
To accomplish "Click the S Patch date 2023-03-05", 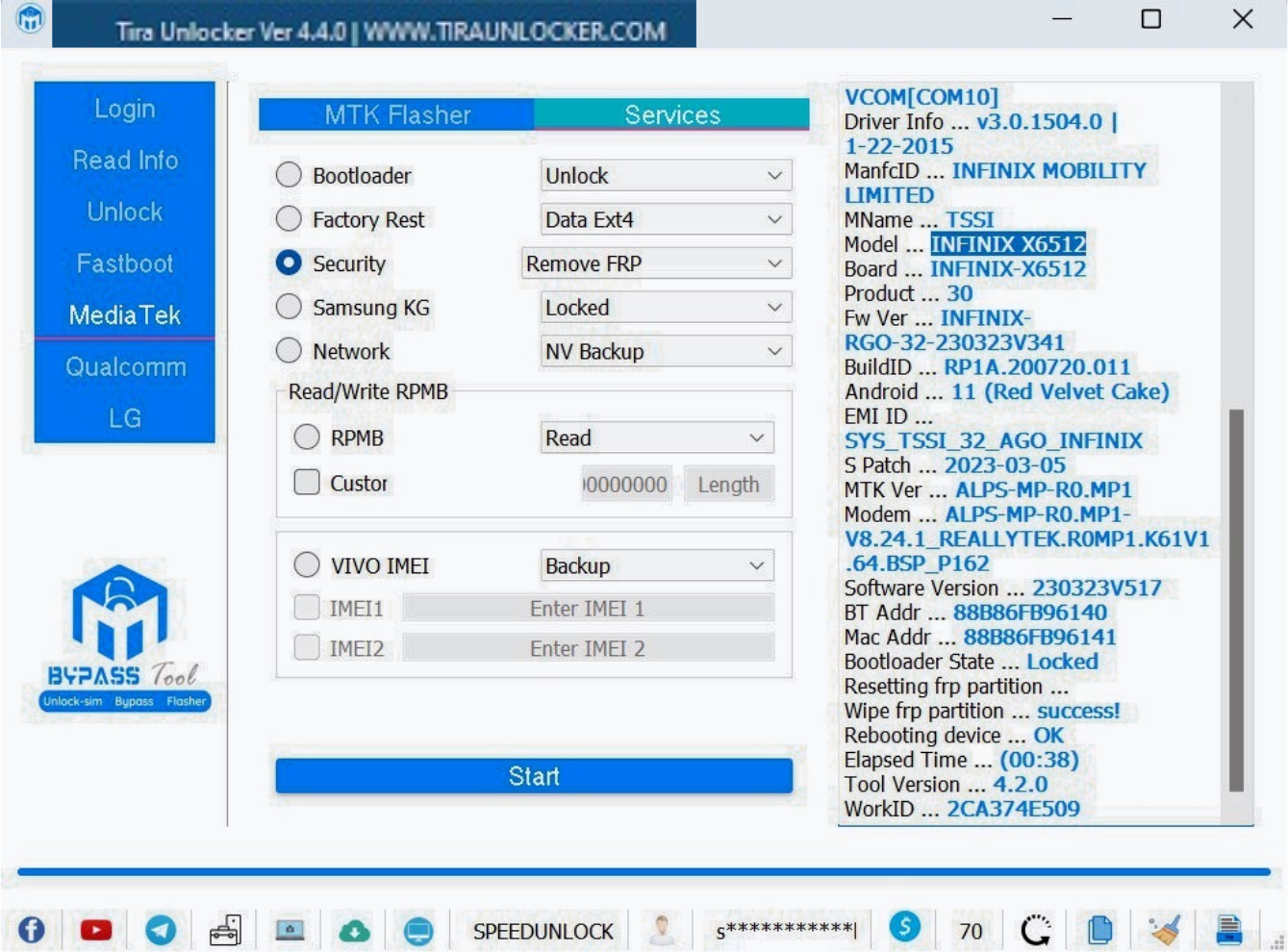I will (x=1004, y=465).
